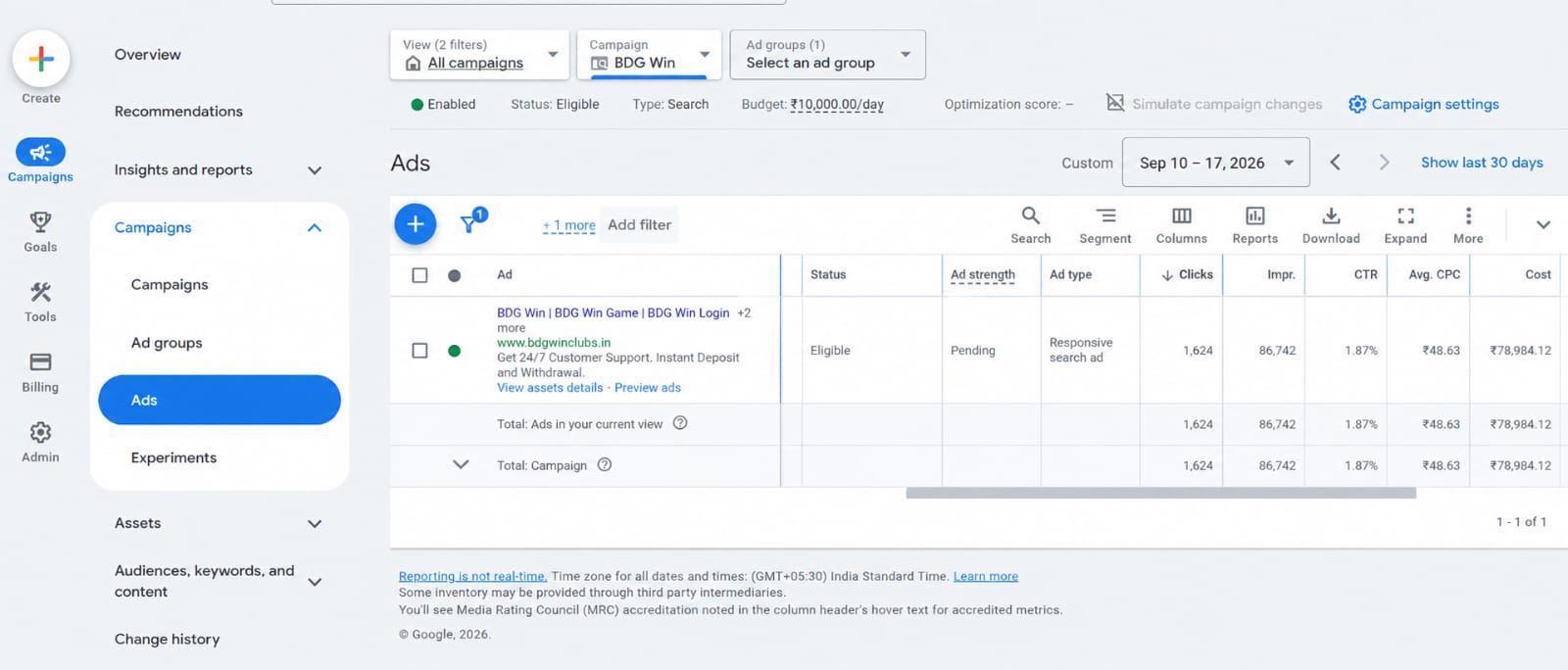Click the Impr. column header
Screen dimensions: 1568x670
[x=1281, y=275]
